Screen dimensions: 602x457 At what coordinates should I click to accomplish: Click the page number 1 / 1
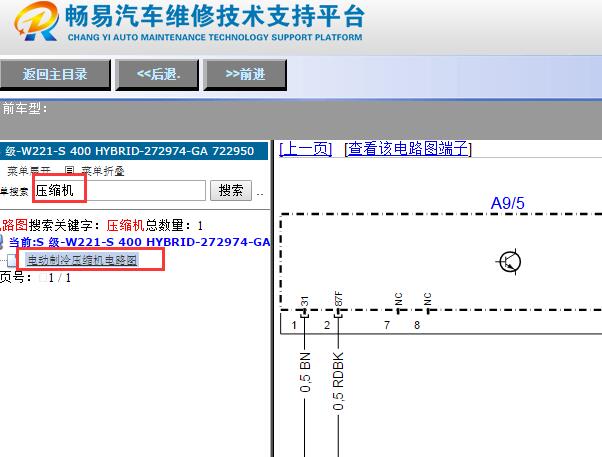click(x=60, y=278)
